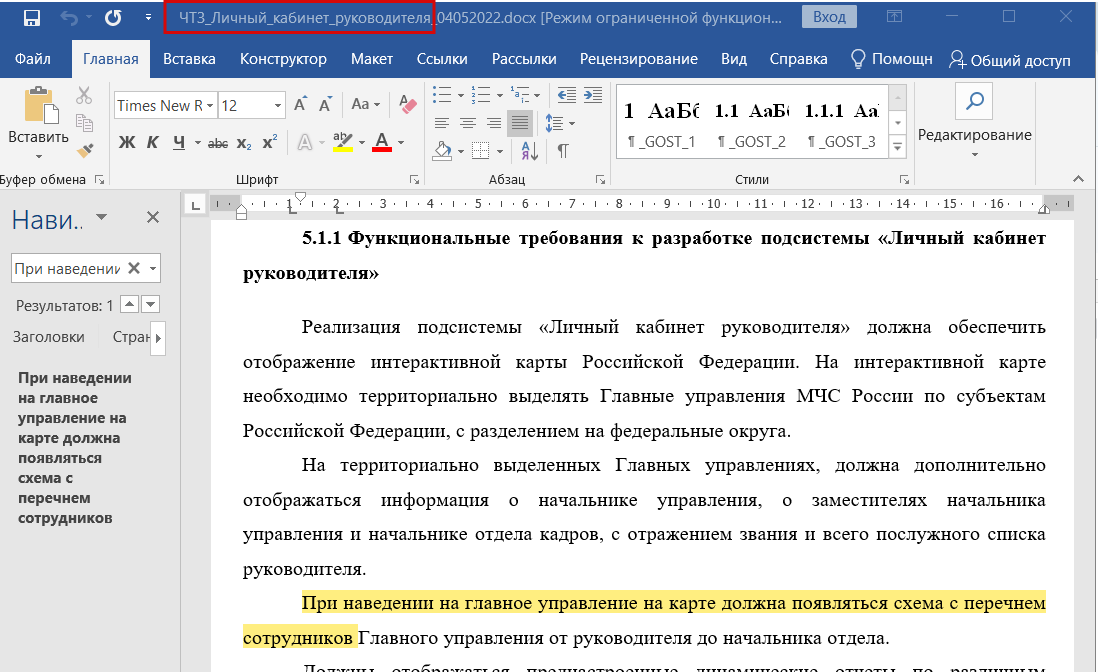Show paragraph marks with the ¶ button
The height and width of the screenshot is (672, 1098).
pos(563,150)
